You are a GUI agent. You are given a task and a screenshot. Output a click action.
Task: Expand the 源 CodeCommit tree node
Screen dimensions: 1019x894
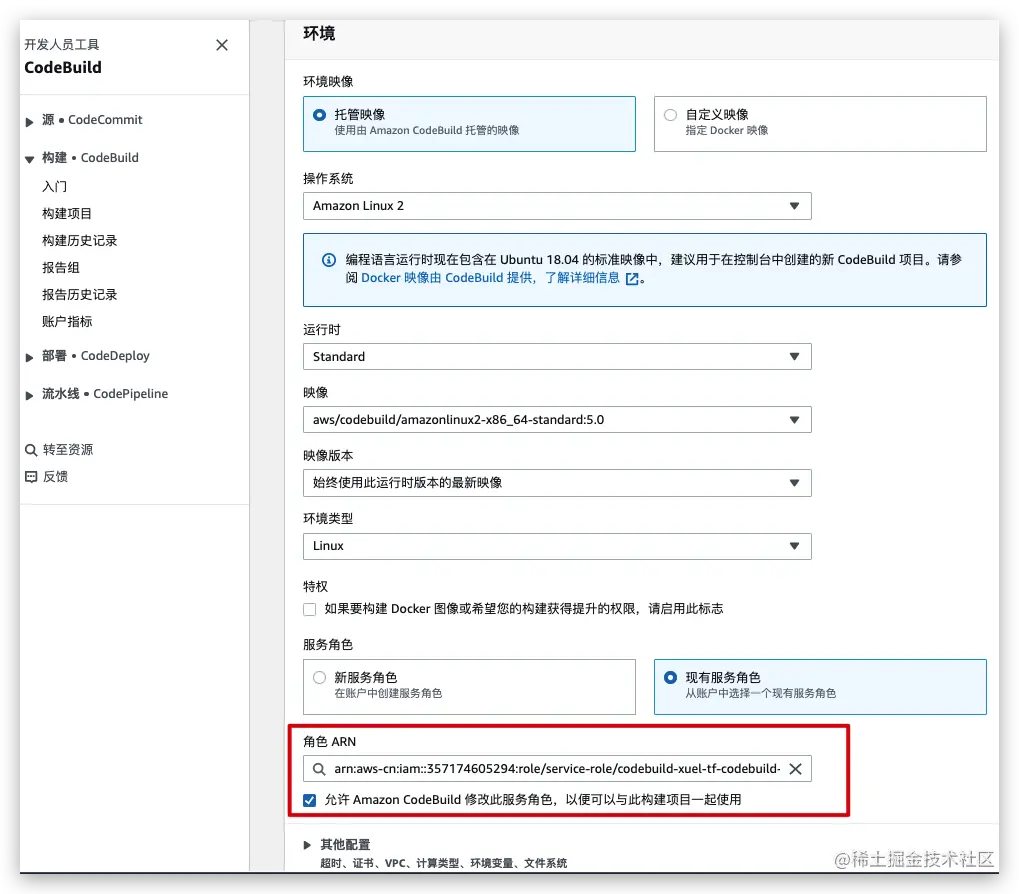point(29,121)
